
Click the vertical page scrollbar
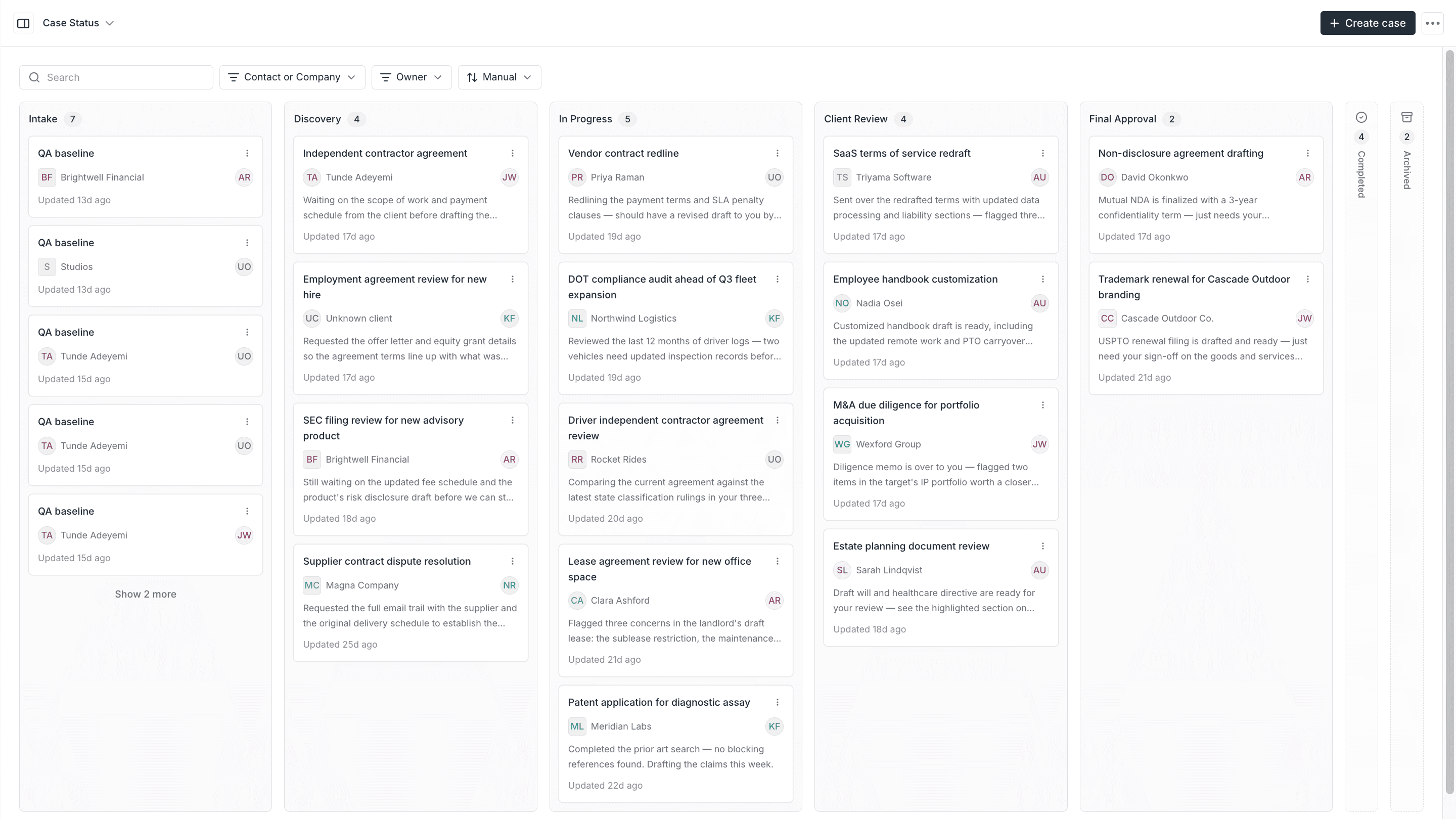click(x=1449, y=421)
